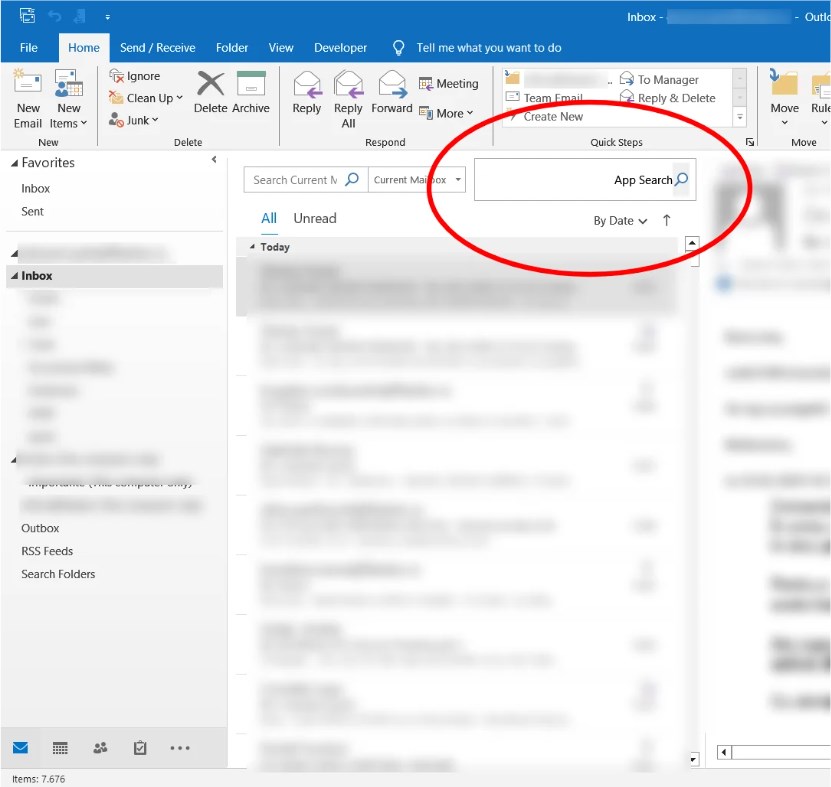Expand the By Date sort dropdown
The width and height of the screenshot is (831, 787).
pyautogui.click(x=620, y=221)
